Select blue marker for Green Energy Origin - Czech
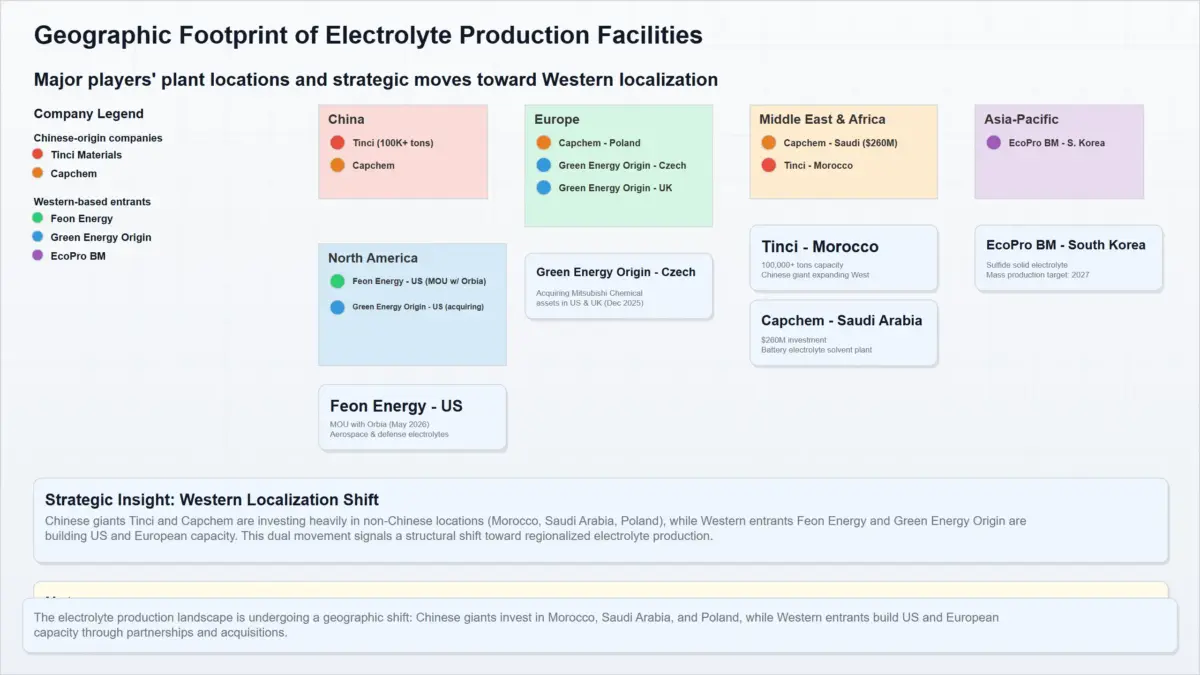Screen dimensions: 1200x675 pos(543,165)
